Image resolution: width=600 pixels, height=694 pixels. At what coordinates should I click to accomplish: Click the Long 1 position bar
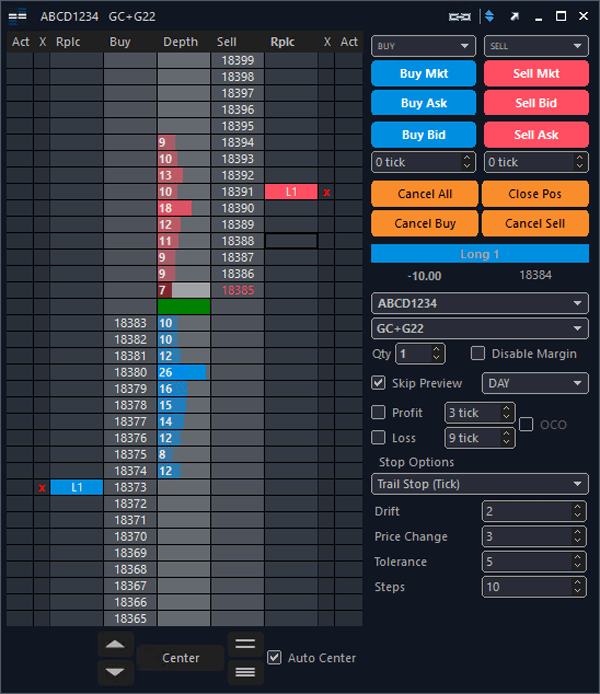click(x=480, y=254)
